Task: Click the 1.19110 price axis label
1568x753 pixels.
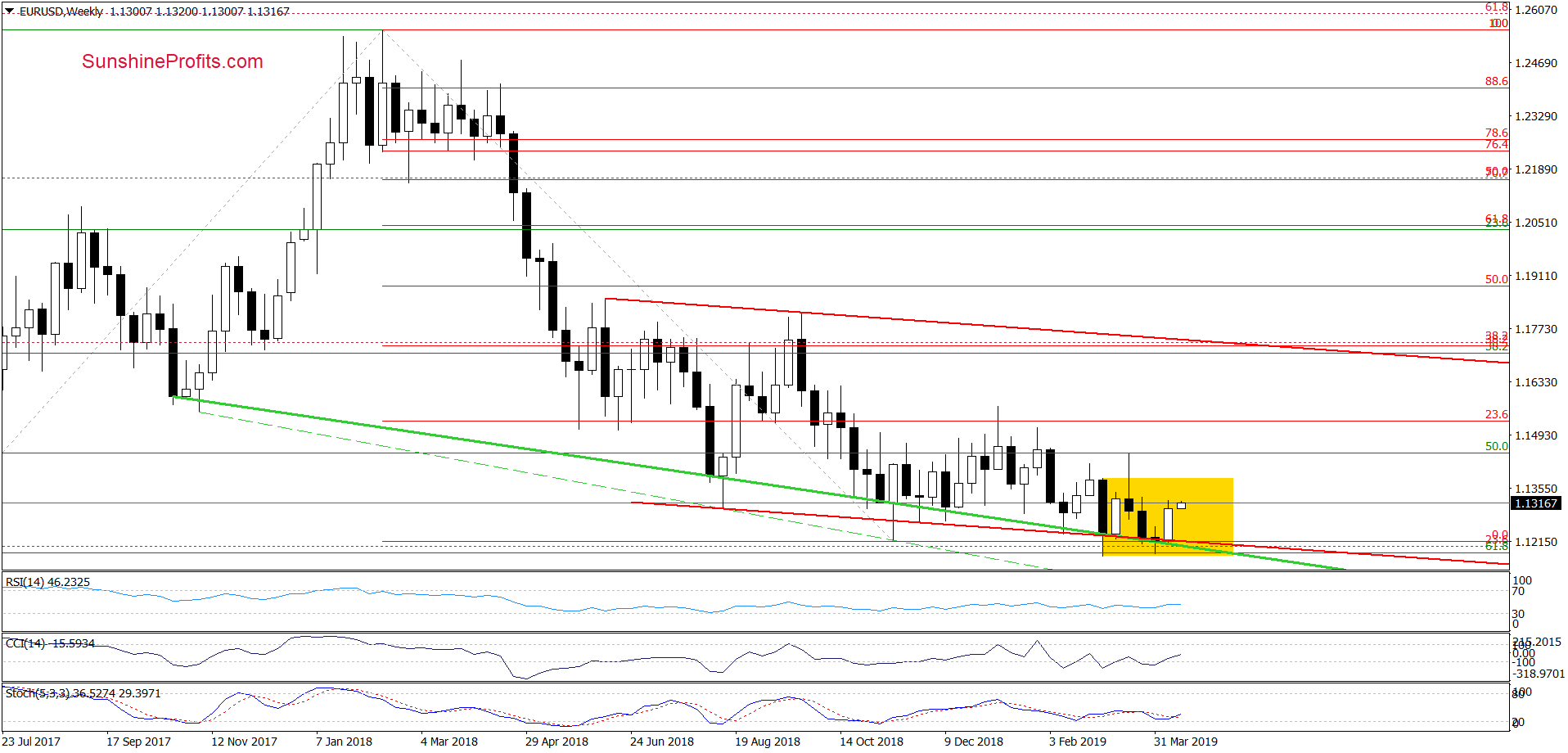Action: (x=1536, y=276)
